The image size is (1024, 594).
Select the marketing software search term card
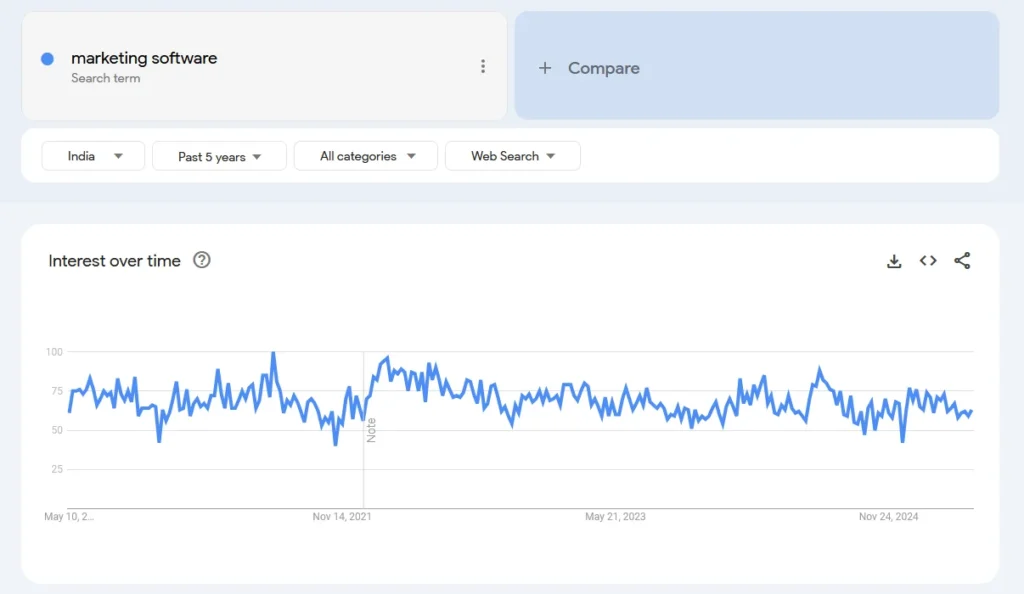click(264, 66)
